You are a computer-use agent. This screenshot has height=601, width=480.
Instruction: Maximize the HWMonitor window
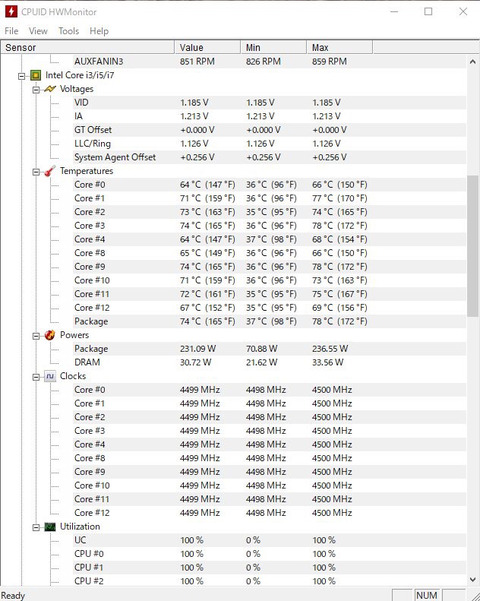click(x=428, y=11)
